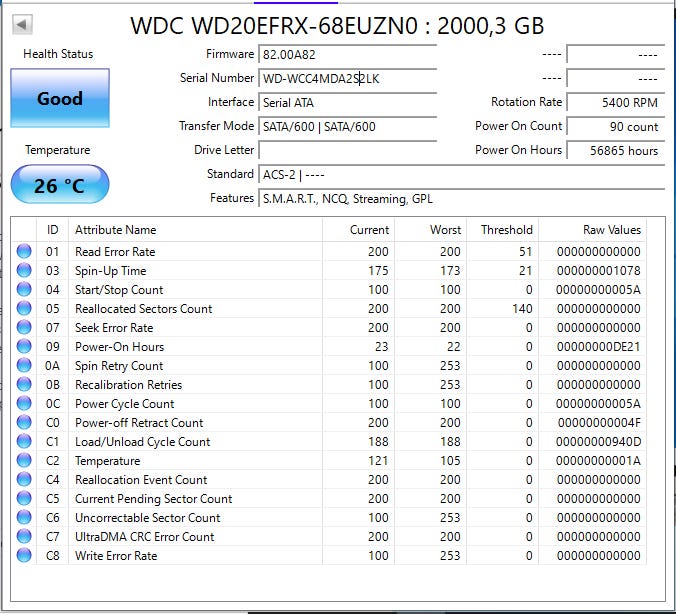This screenshot has height=614, width=676.
Task: Click the status orb for Reallocated Sectors Count
Action: (x=24, y=308)
